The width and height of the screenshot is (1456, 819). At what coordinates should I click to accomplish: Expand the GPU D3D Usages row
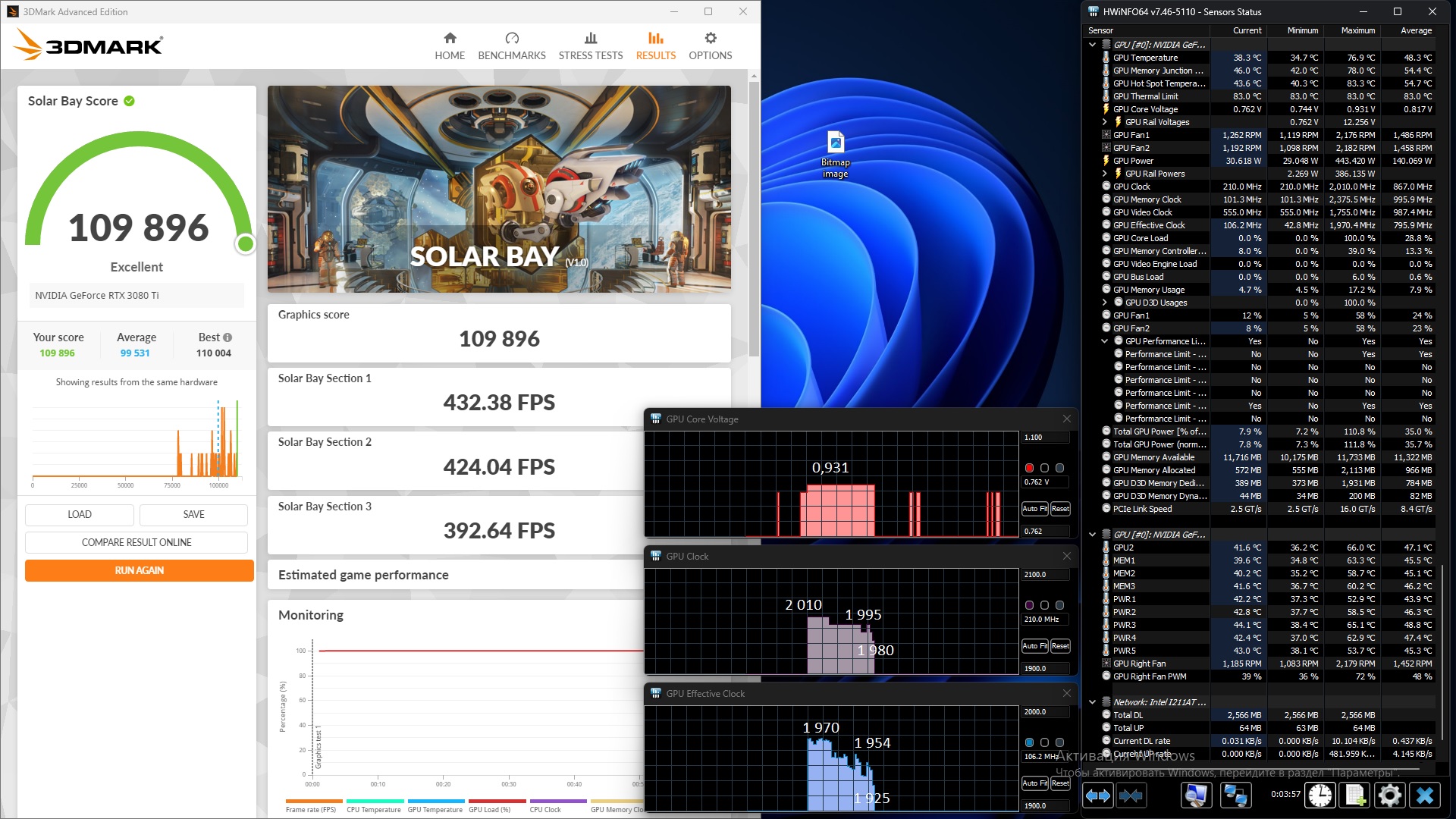point(1105,303)
